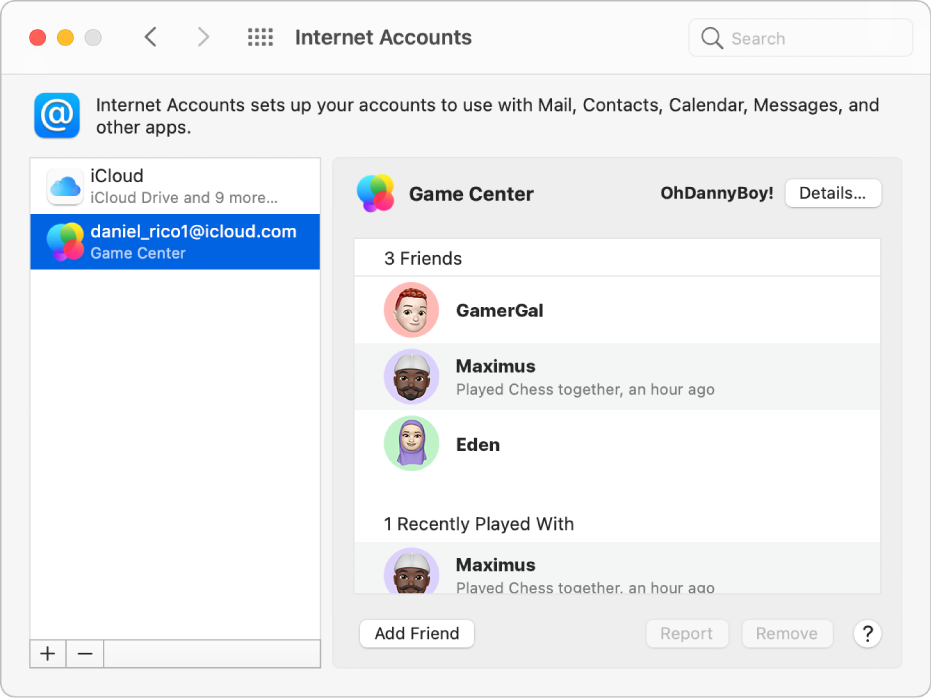Click Eden's avatar picture
This screenshot has height=700, width=932.
click(411, 444)
